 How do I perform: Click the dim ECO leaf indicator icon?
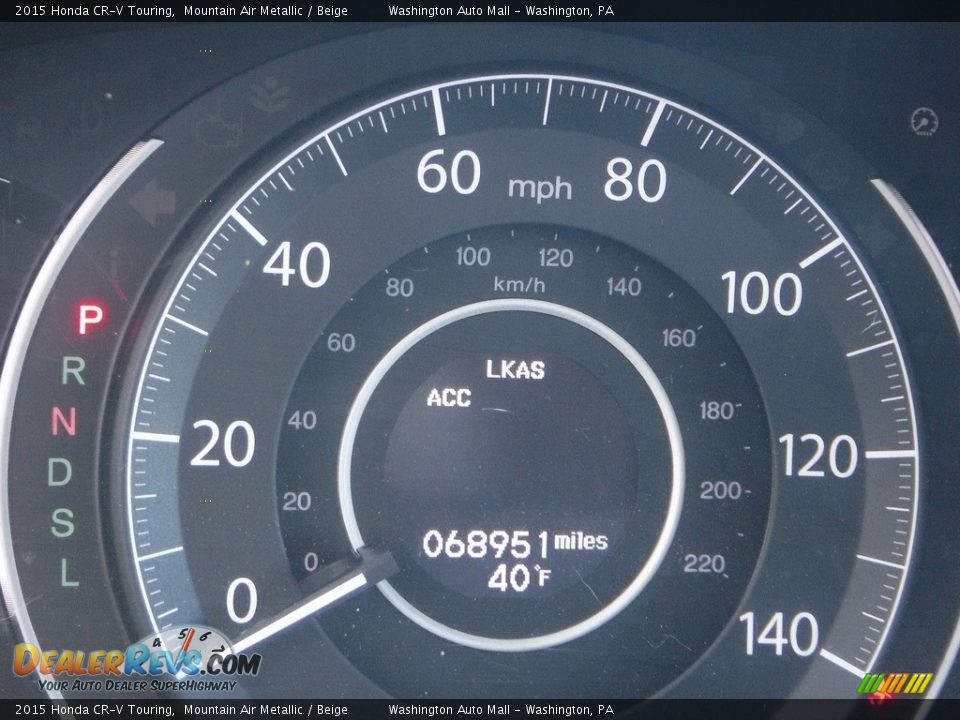(x=271, y=94)
